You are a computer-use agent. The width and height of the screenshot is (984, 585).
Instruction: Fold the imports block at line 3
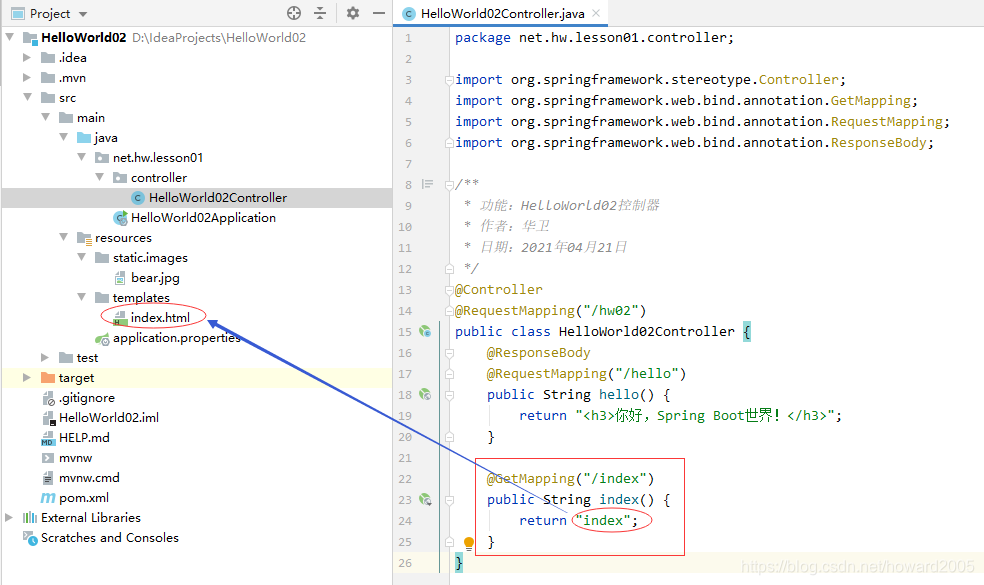[449, 80]
